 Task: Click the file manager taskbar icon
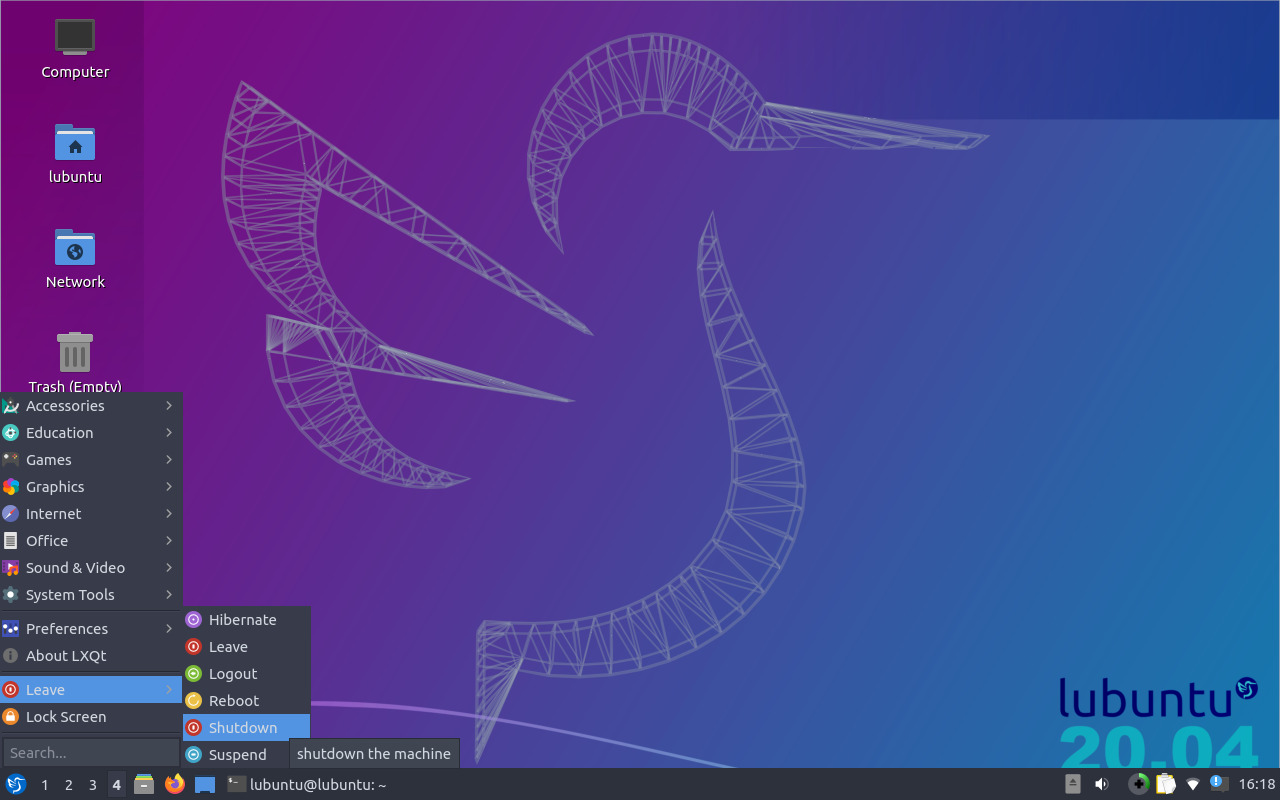[144, 784]
